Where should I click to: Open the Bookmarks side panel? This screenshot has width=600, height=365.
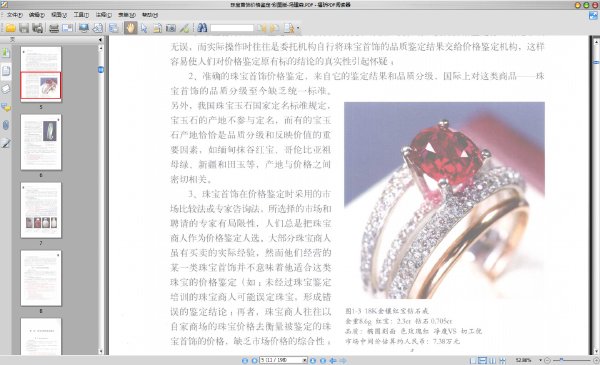tap(6, 52)
